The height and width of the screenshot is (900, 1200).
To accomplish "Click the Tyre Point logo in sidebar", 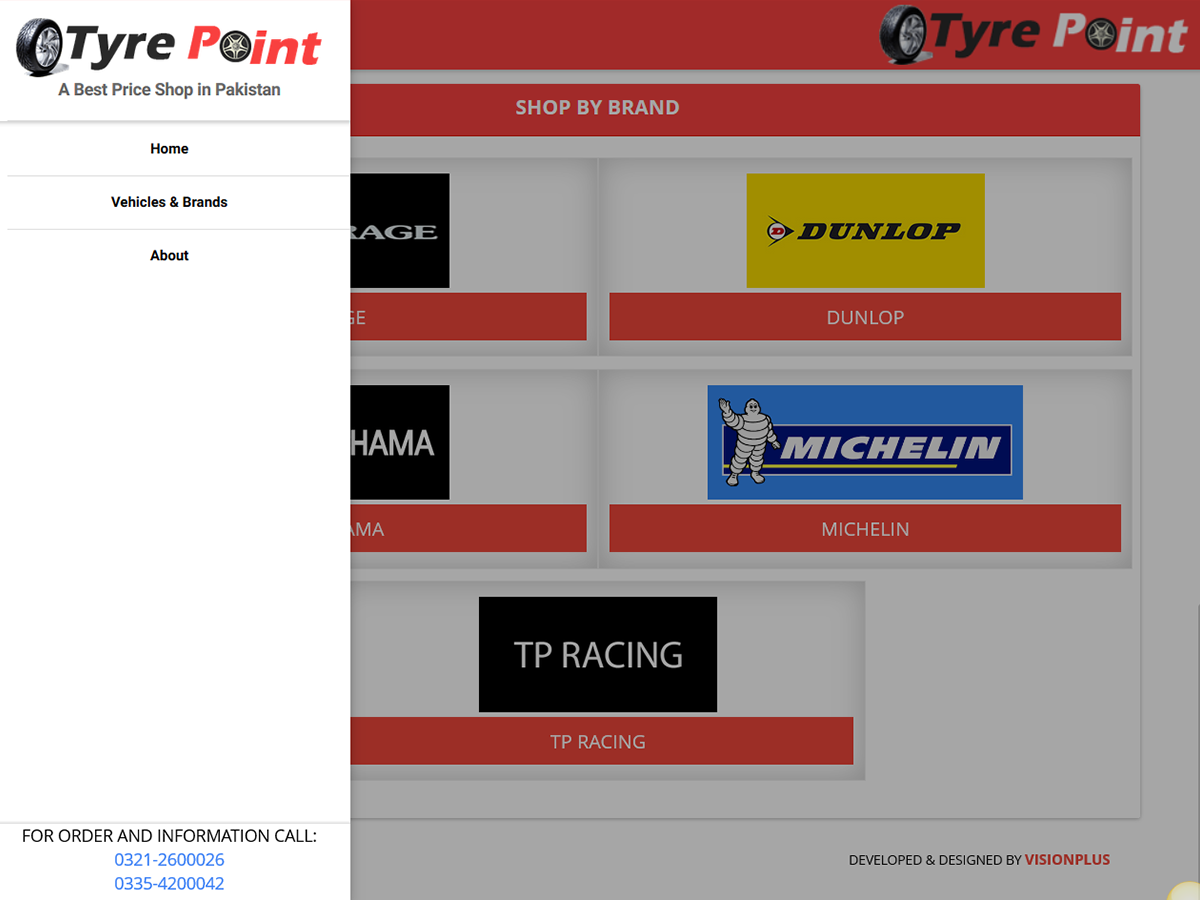I will (169, 47).
